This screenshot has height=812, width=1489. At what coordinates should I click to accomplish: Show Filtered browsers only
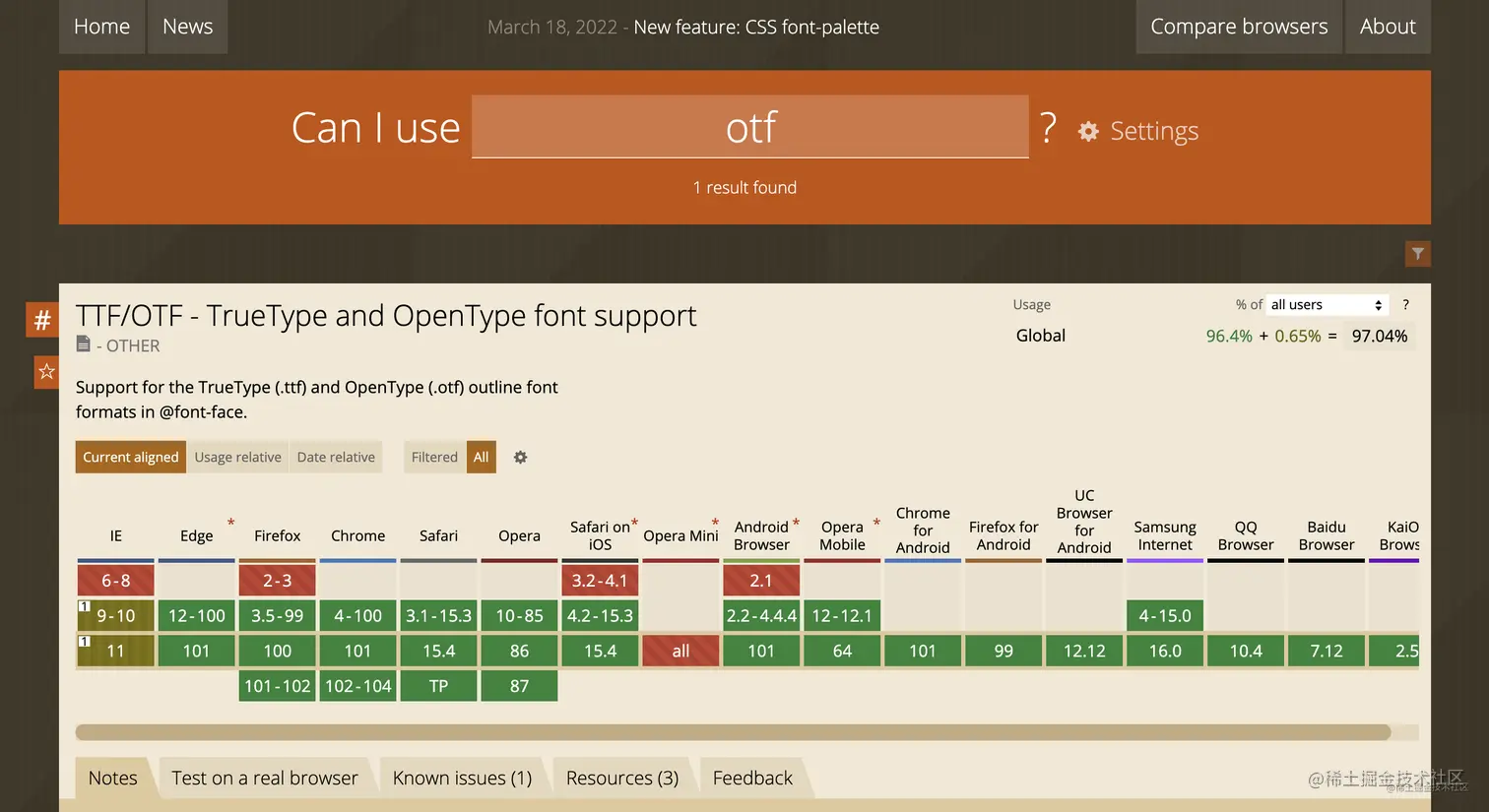(434, 457)
